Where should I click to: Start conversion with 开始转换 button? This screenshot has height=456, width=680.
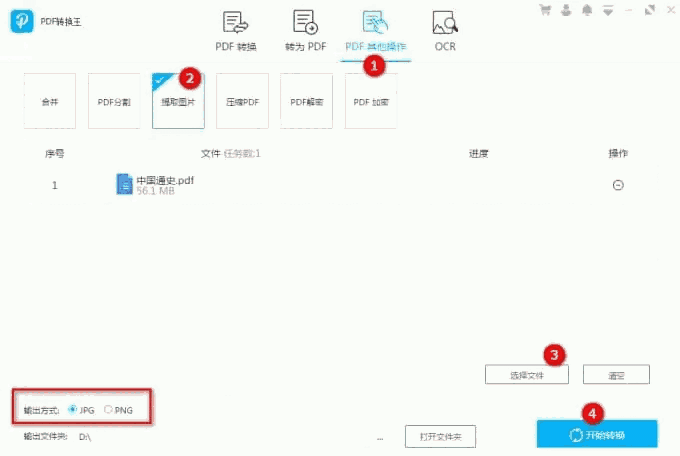(597, 434)
